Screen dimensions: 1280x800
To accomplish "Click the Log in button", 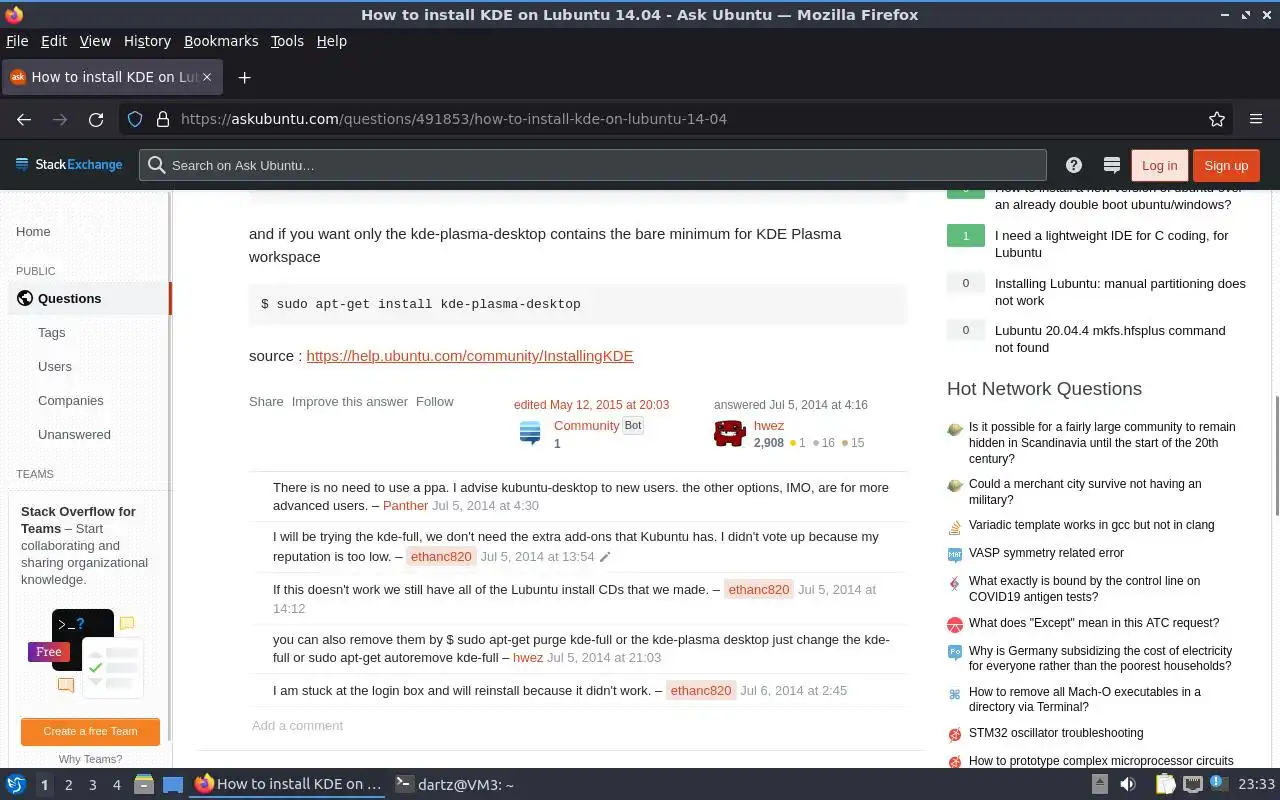I will pyautogui.click(x=1159, y=166).
